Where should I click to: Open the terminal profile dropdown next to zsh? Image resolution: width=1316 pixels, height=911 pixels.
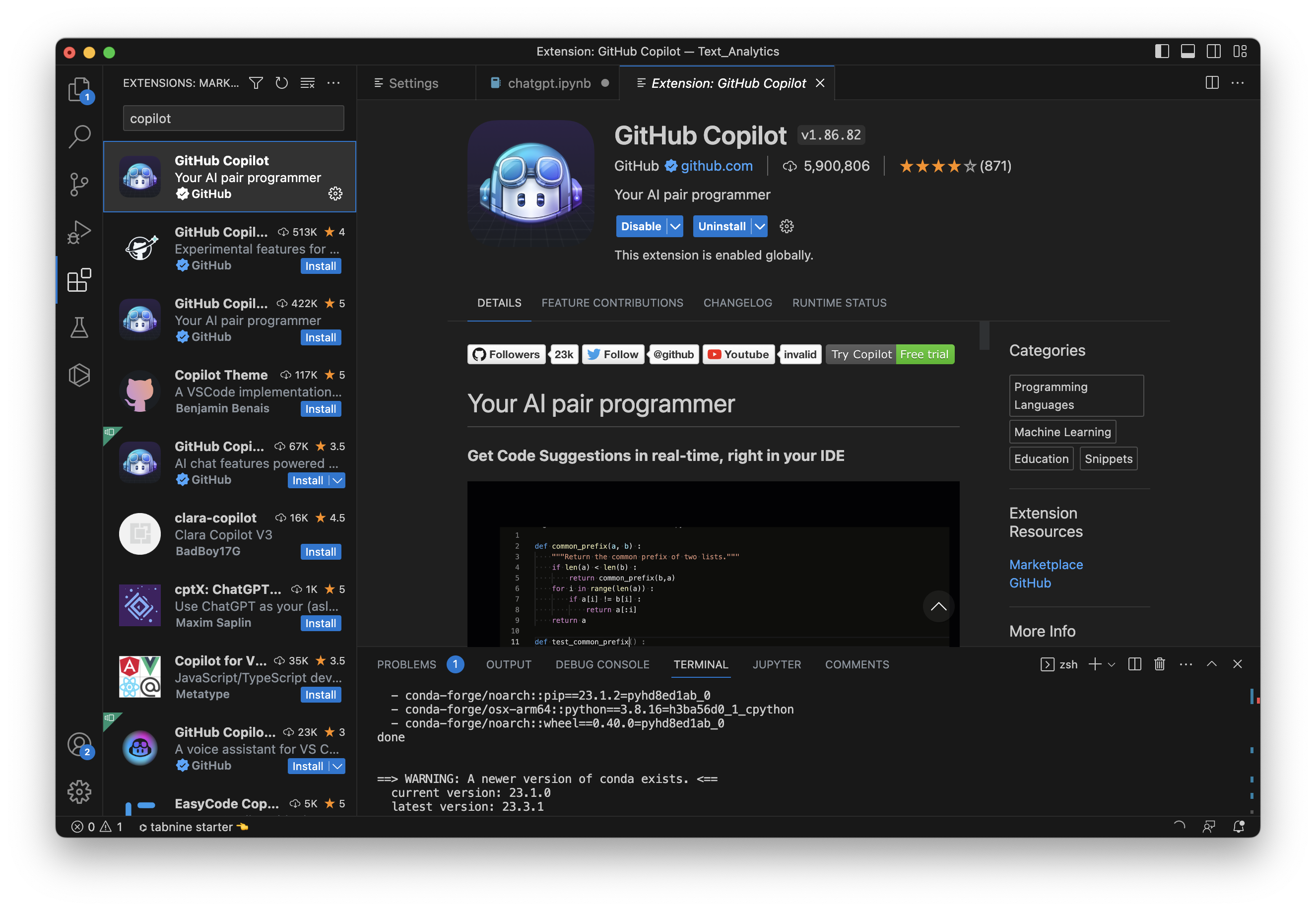[x=1111, y=664]
